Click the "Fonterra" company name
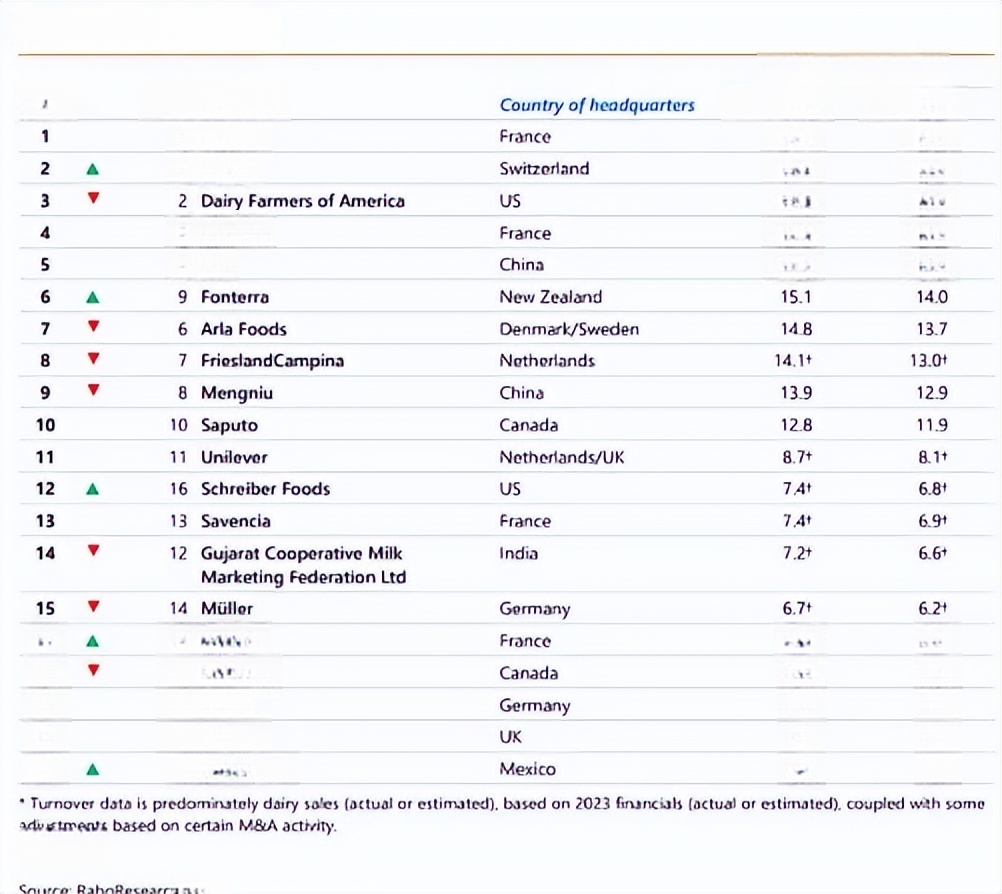 pyautogui.click(x=235, y=297)
